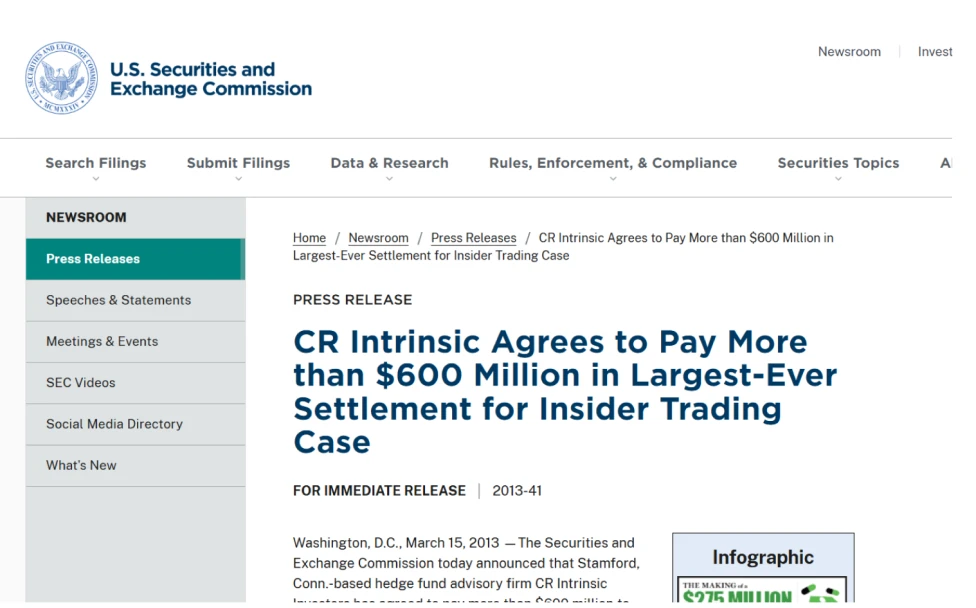Open the U.S. Securities and Exchange Commission home title
Screen dimensions: 976x608
pyautogui.click(x=211, y=79)
